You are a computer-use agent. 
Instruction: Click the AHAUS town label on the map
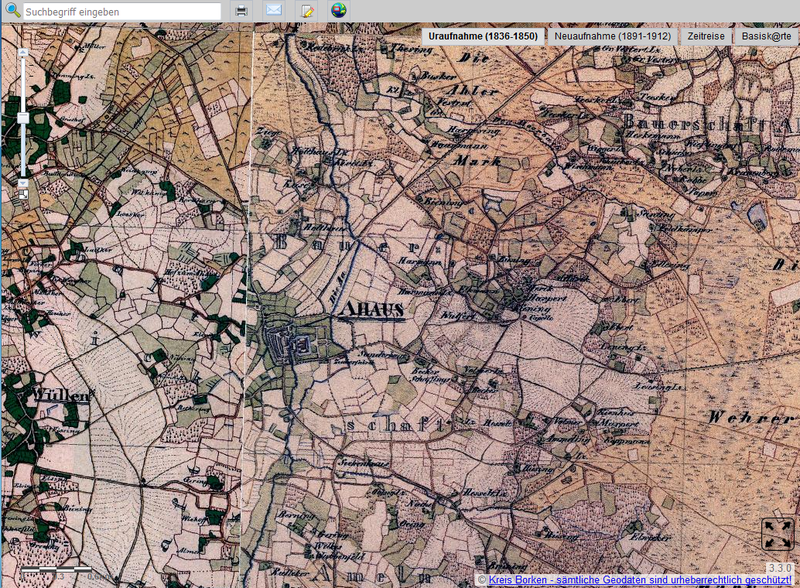(x=371, y=309)
